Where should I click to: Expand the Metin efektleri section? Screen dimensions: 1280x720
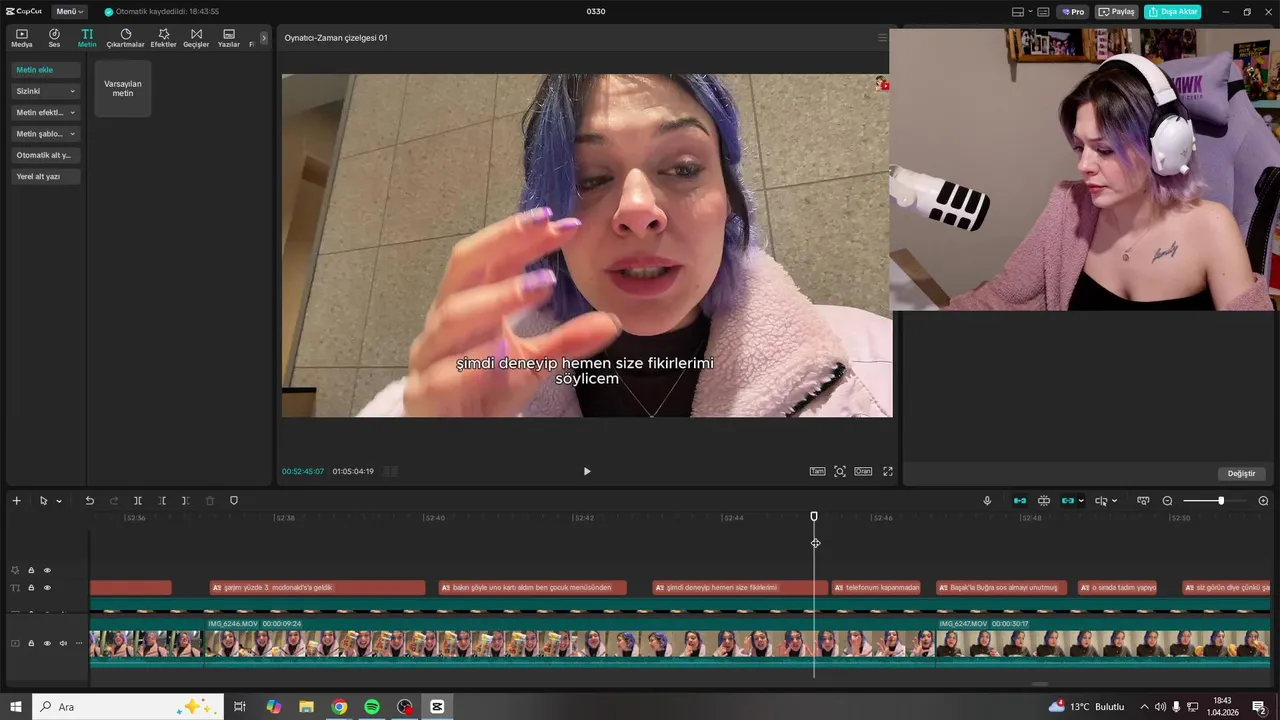46,112
